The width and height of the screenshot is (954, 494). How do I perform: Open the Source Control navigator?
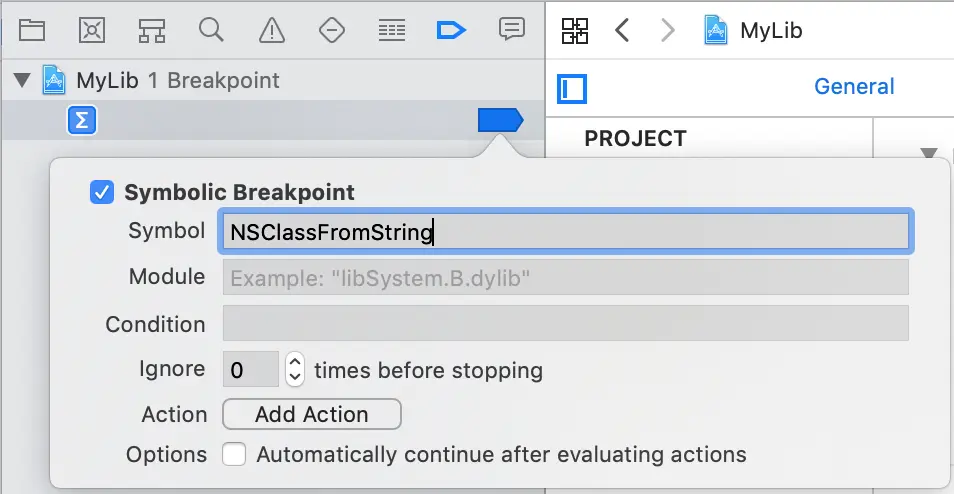tap(92, 30)
